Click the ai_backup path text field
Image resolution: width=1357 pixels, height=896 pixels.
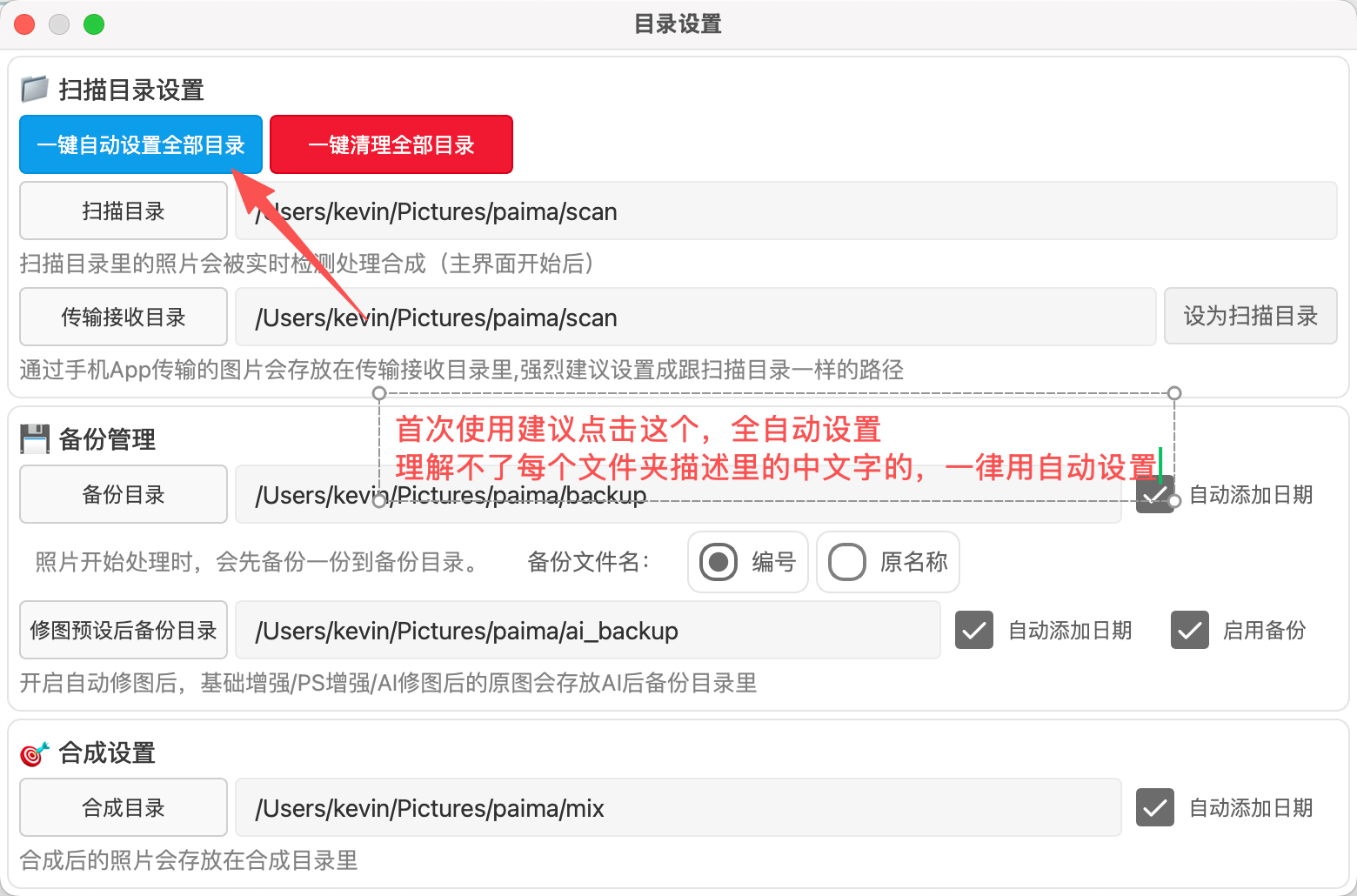587,631
